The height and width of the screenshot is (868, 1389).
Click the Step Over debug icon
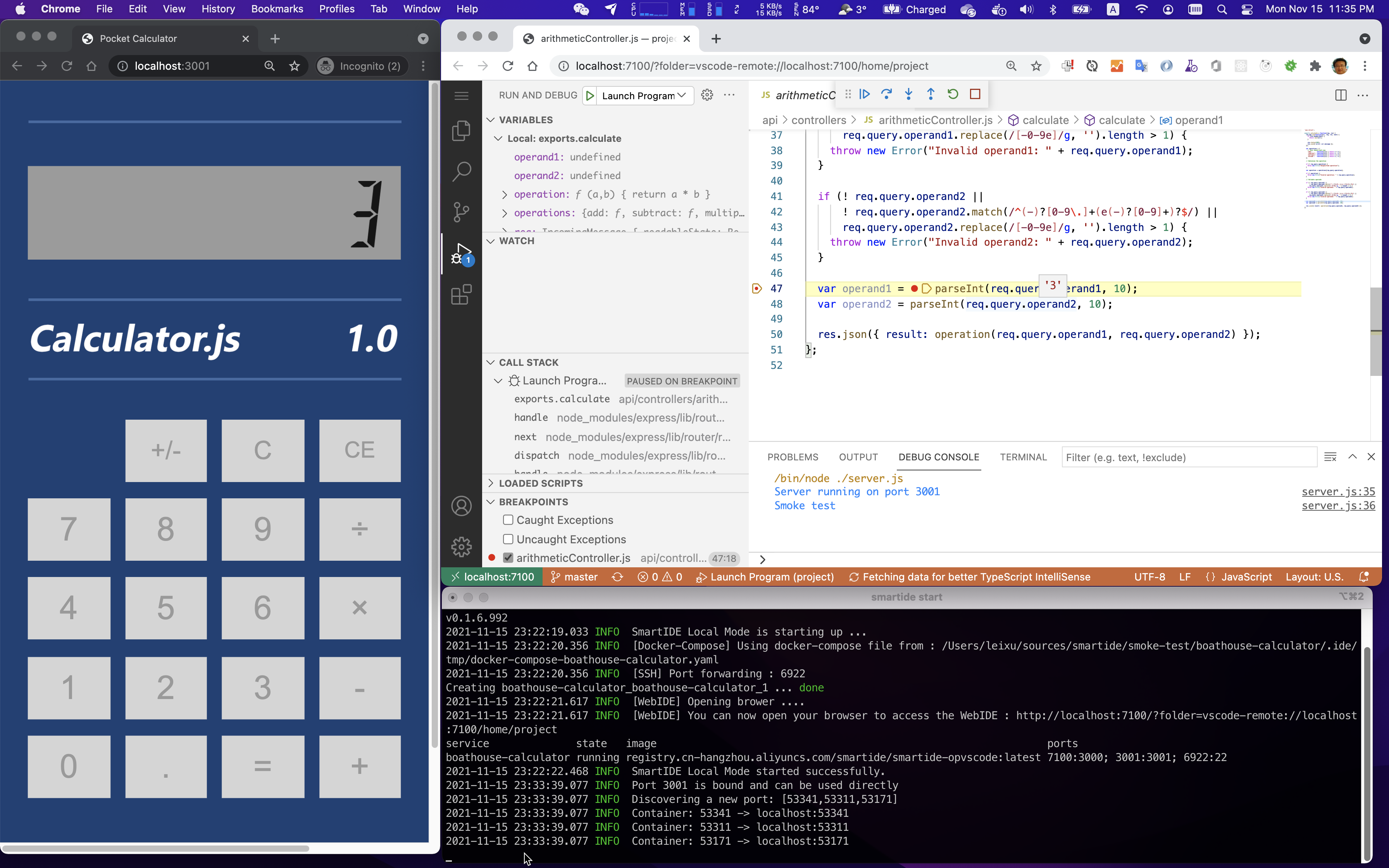click(x=886, y=94)
